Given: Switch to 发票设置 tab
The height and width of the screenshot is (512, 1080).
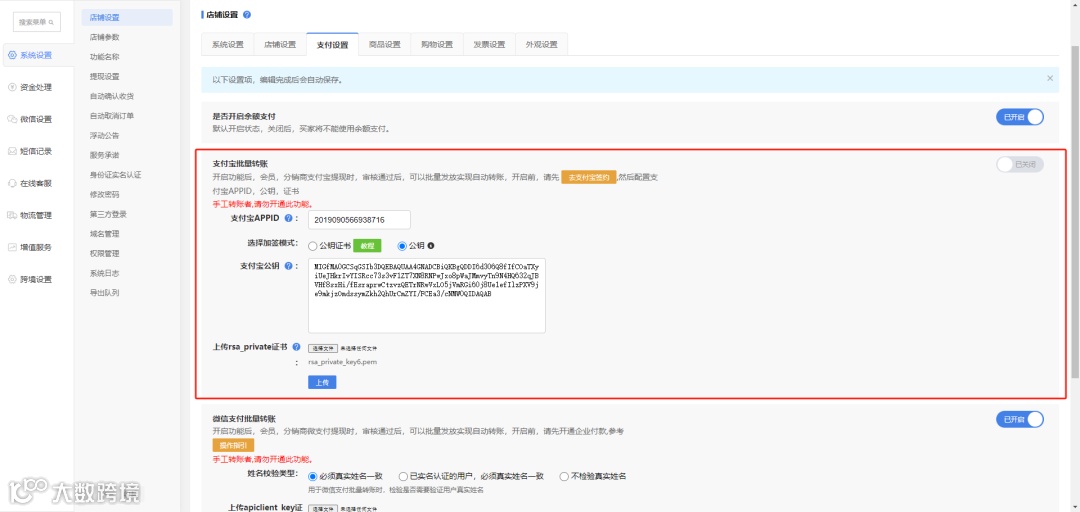Looking at the screenshot, I should point(489,44).
